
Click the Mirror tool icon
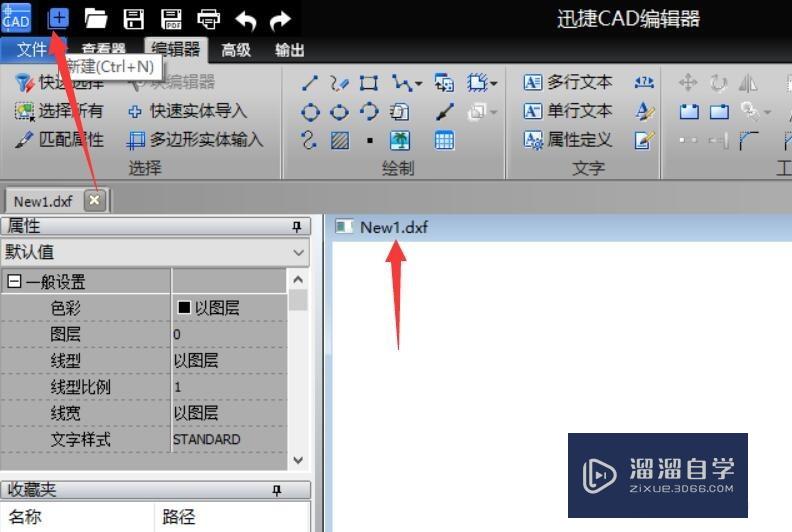(x=748, y=83)
